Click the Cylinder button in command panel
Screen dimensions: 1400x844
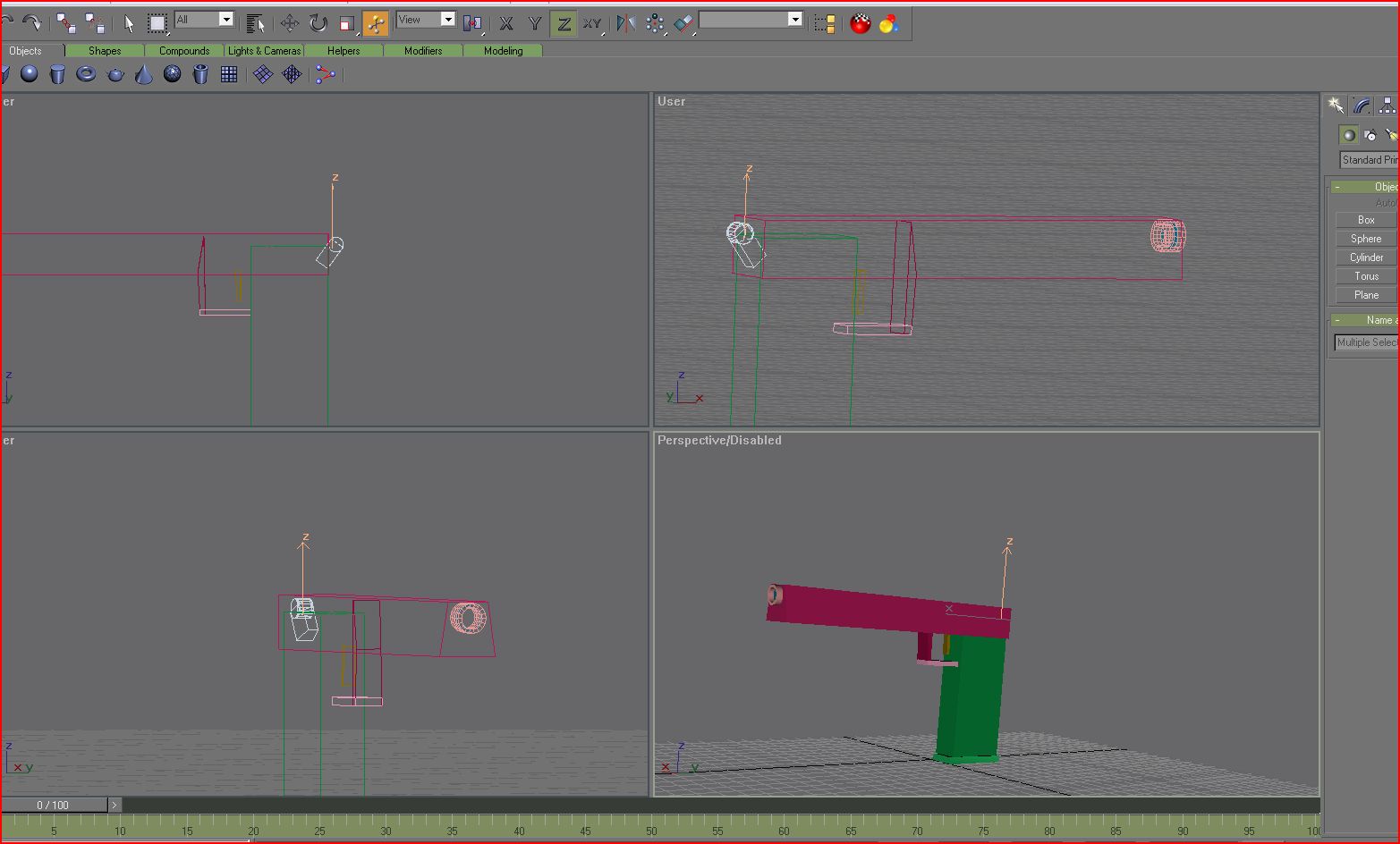pyautogui.click(x=1366, y=257)
